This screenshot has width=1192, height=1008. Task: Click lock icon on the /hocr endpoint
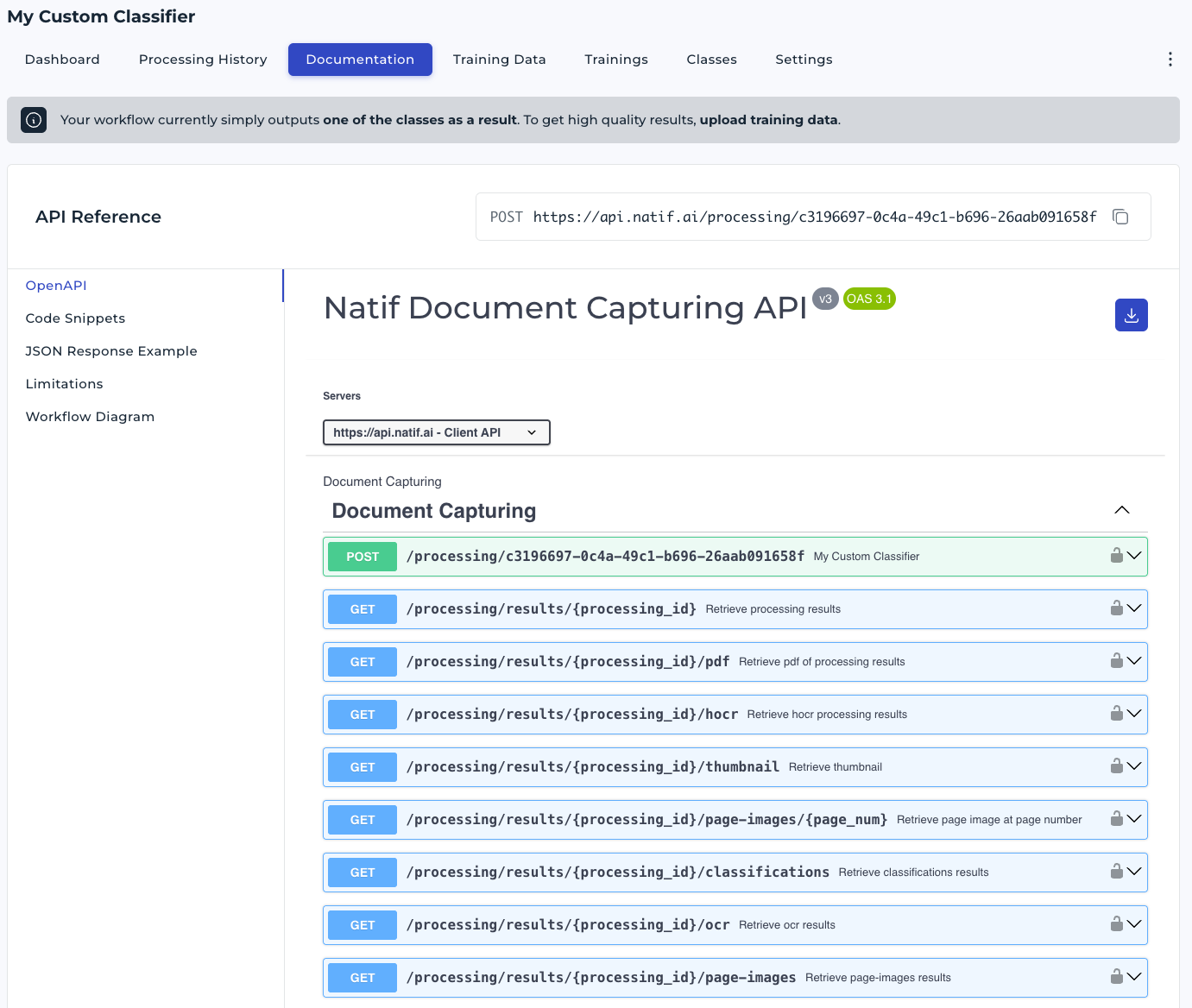[1116, 714]
